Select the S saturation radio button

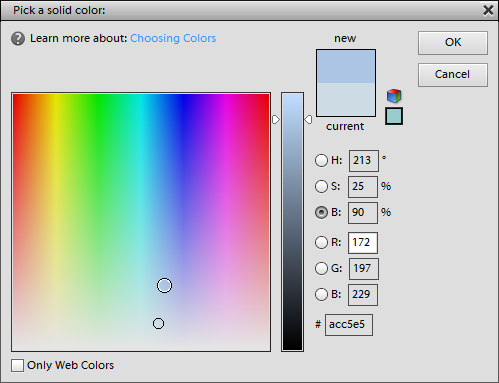click(321, 186)
